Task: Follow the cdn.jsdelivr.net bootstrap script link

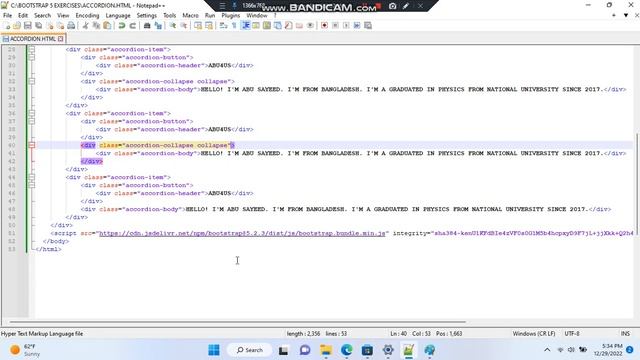Action: pyautogui.click(x=242, y=233)
